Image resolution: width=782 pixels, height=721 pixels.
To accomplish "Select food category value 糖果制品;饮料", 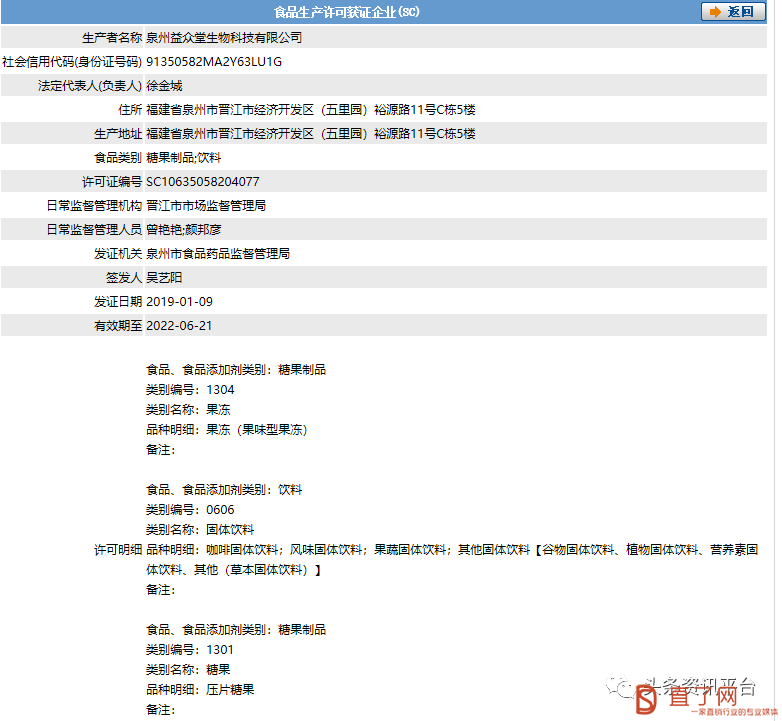I will [184, 158].
